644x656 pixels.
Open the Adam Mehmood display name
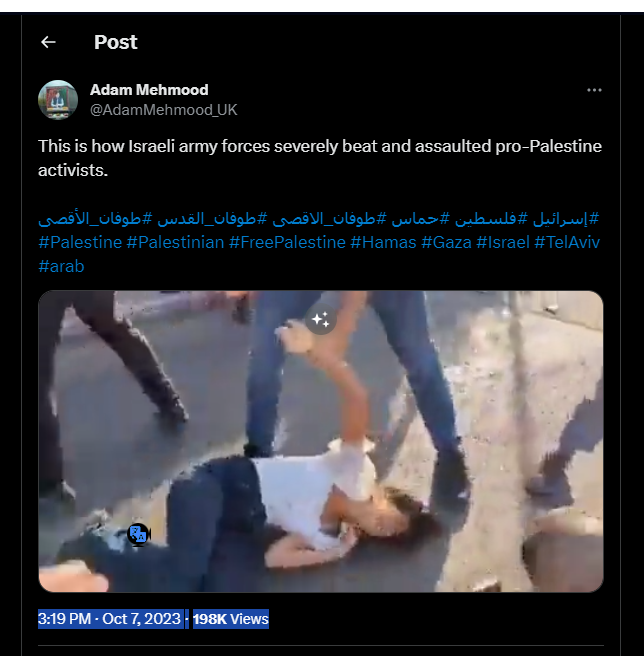(149, 90)
